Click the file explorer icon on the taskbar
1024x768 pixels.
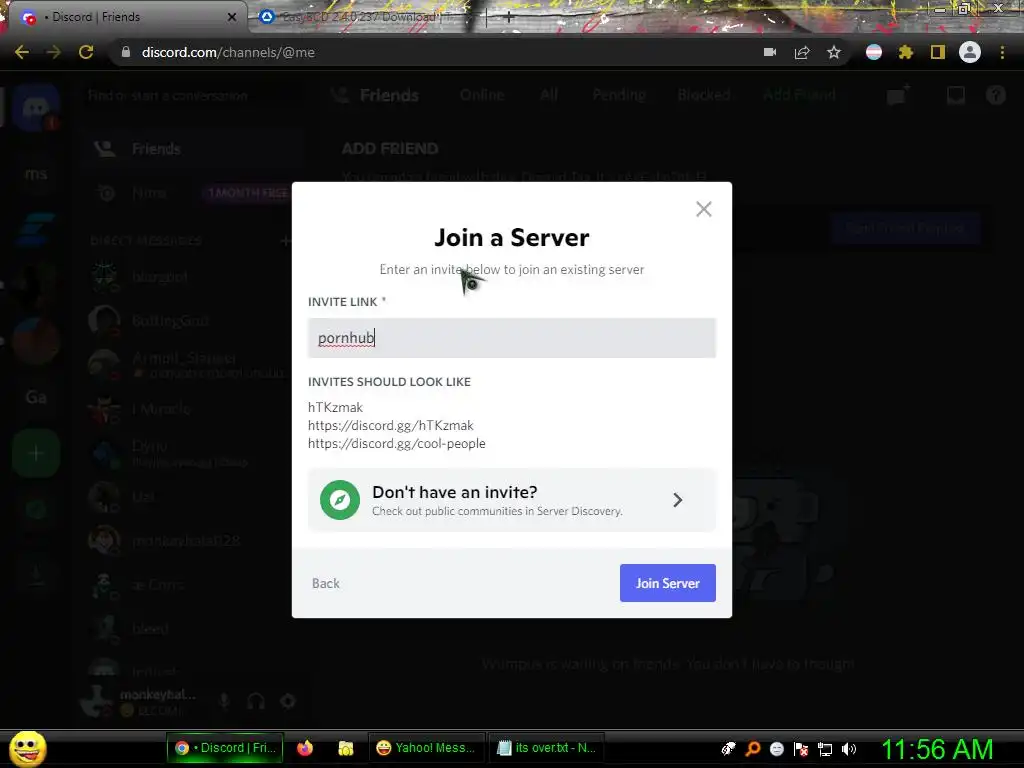345,748
